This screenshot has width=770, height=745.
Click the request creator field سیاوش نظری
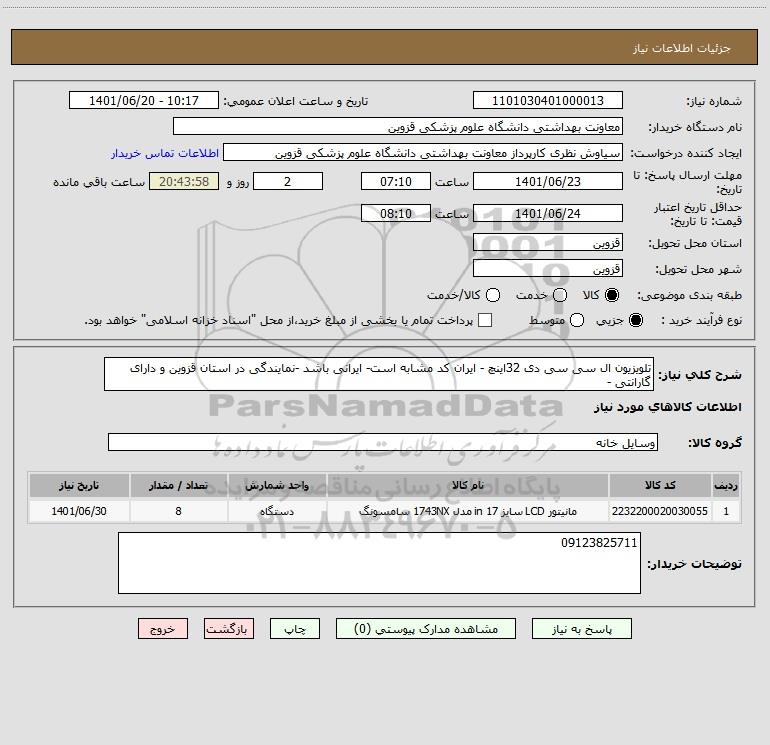point(423,152)
